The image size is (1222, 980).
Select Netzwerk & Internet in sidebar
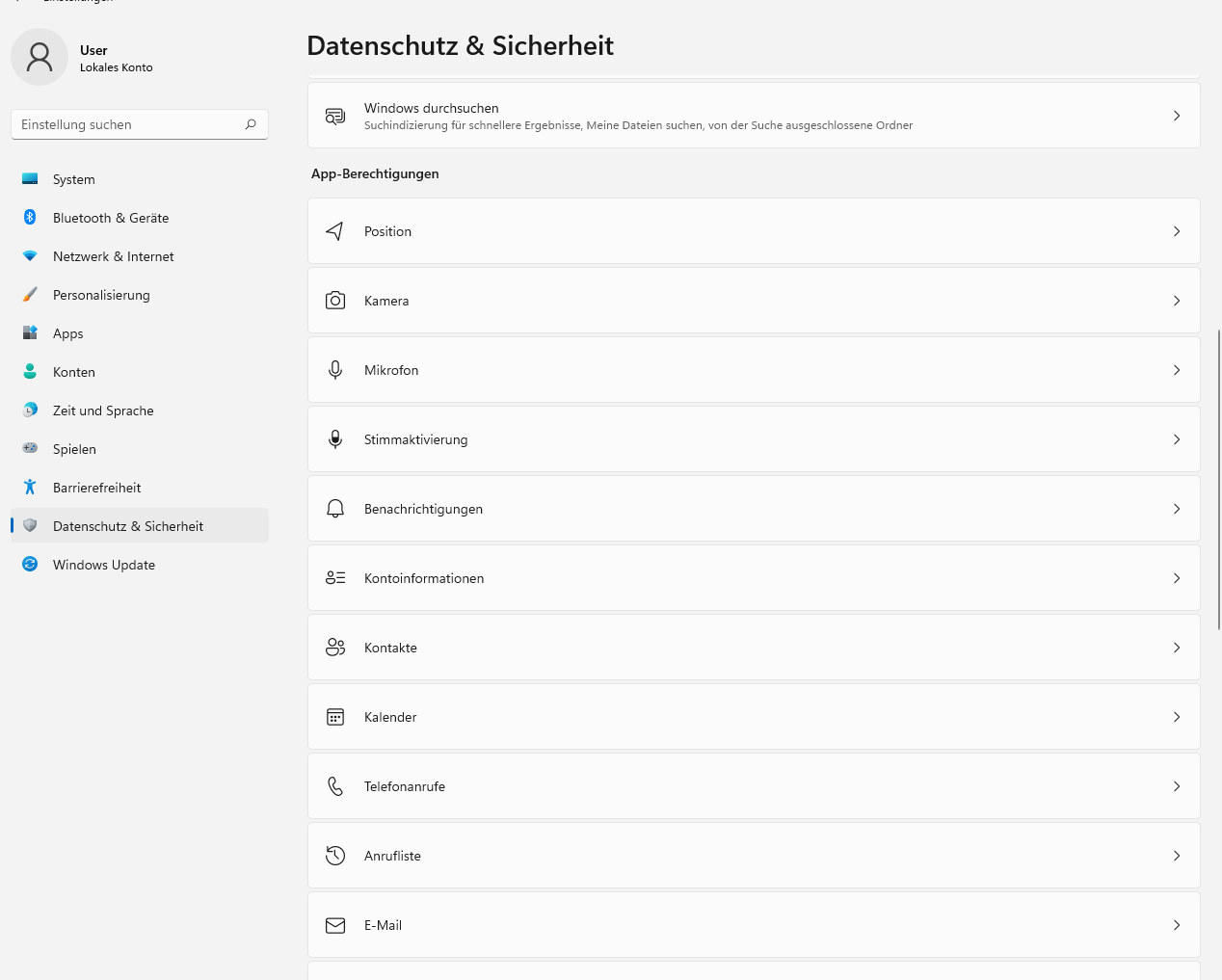[x=113, y=256]
